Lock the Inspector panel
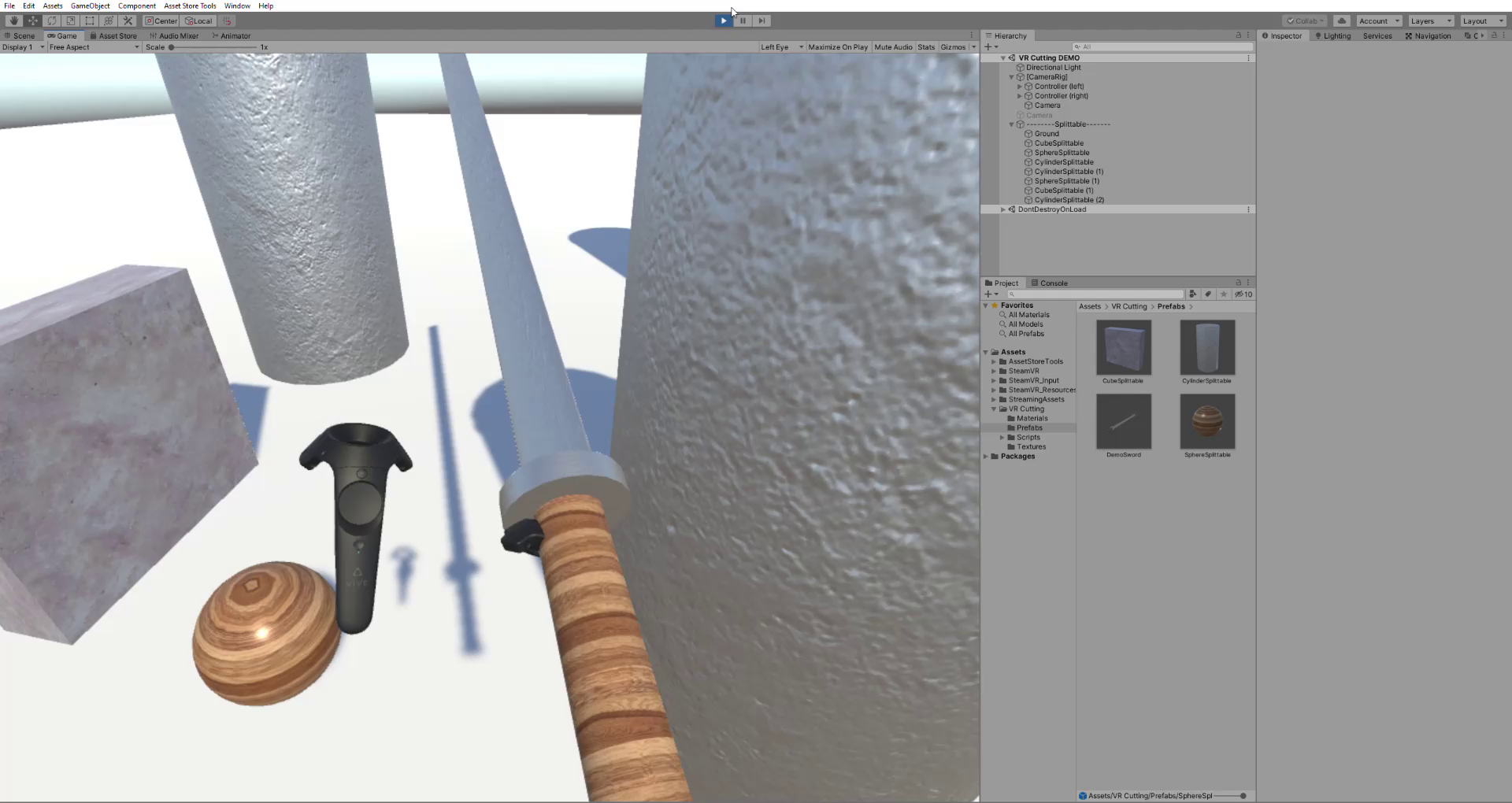Viewport: 1512px width, 803px height. pos(1494,35)
